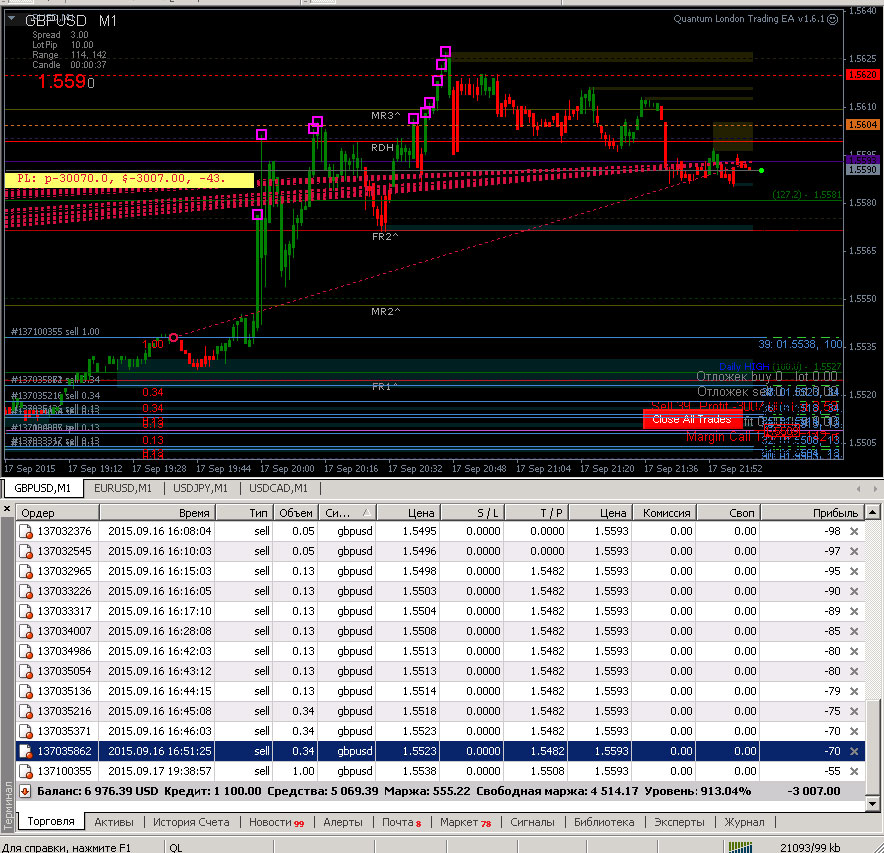
Task: Click the order icon for 137100355
Action: pos(25,771)
